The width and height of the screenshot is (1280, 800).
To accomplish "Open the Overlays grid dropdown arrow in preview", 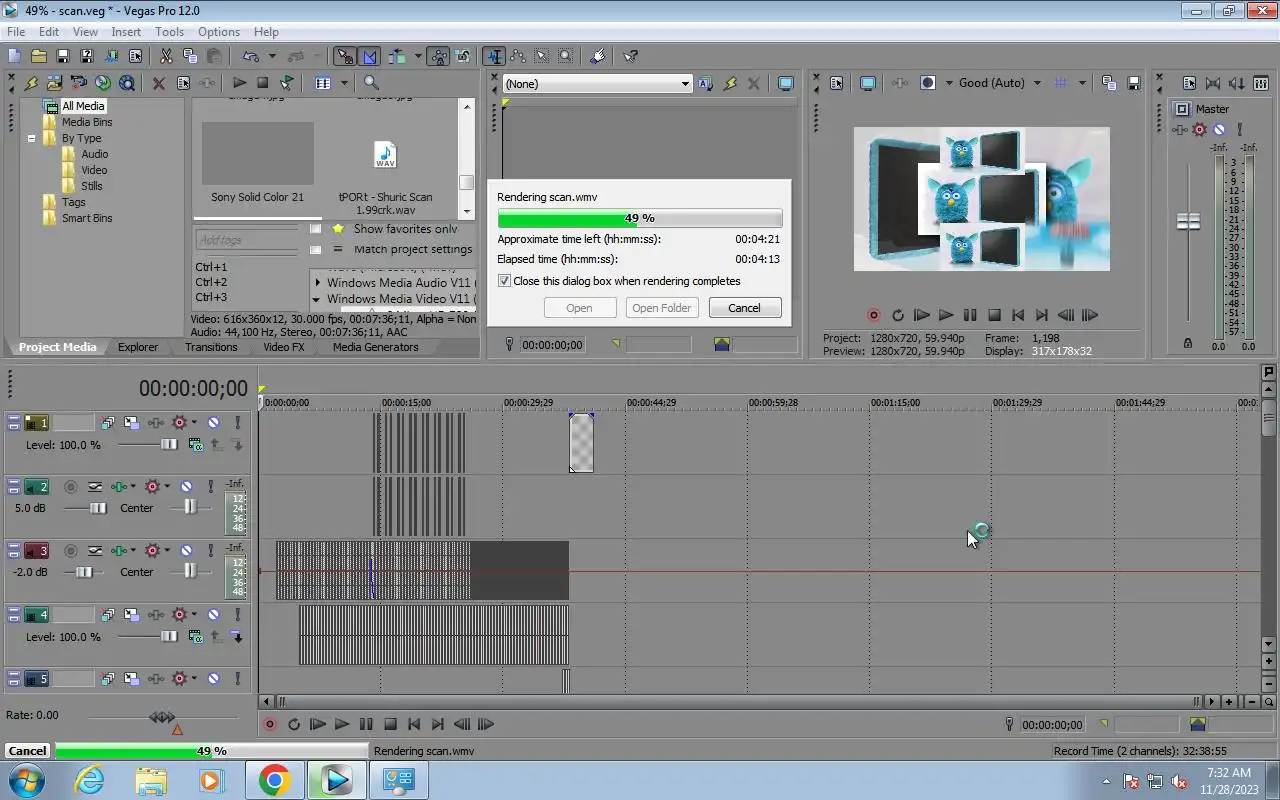I will [x=1082, y=83].
